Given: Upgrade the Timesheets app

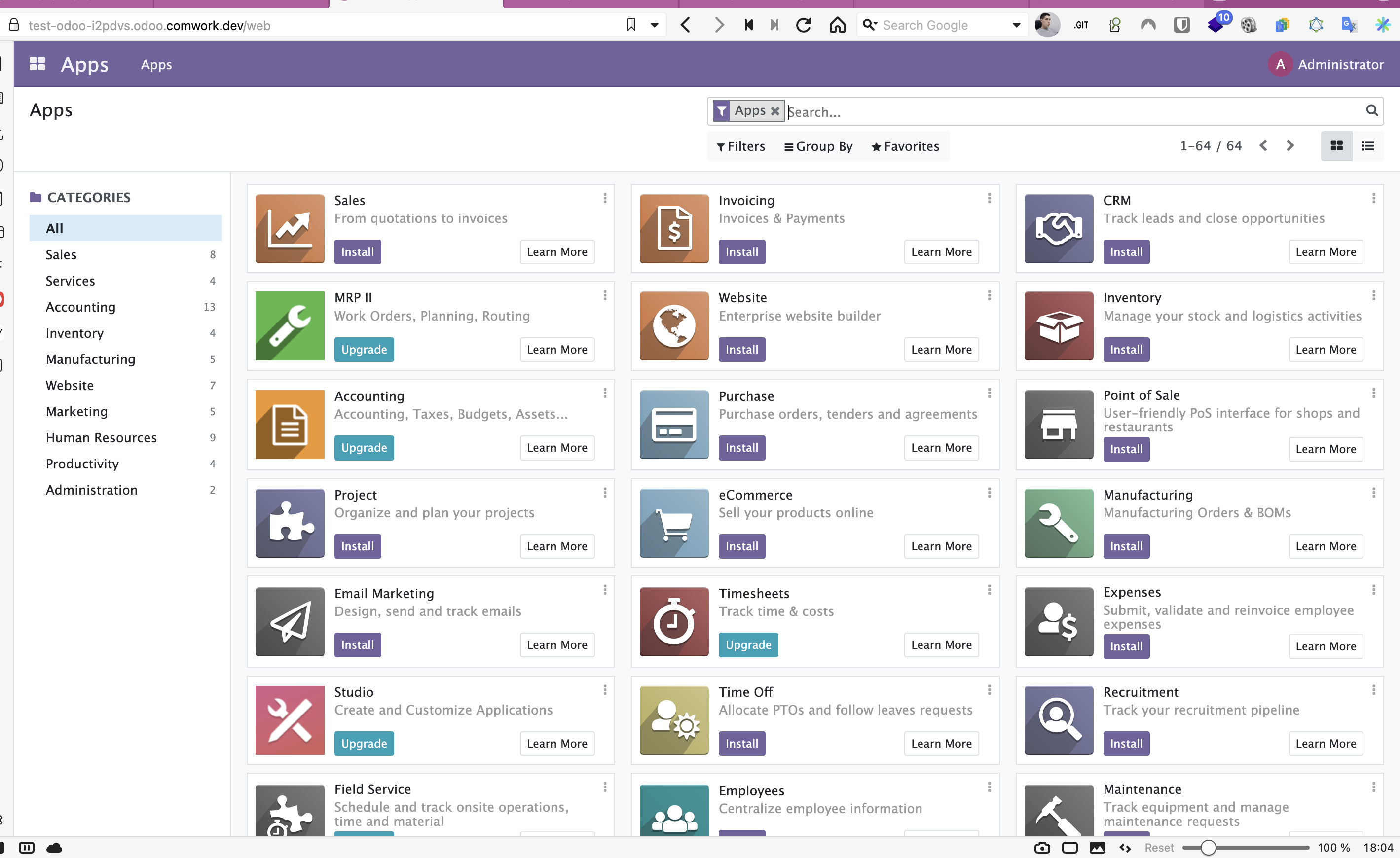Looking at the screenshot, I should tap(748, 644).
